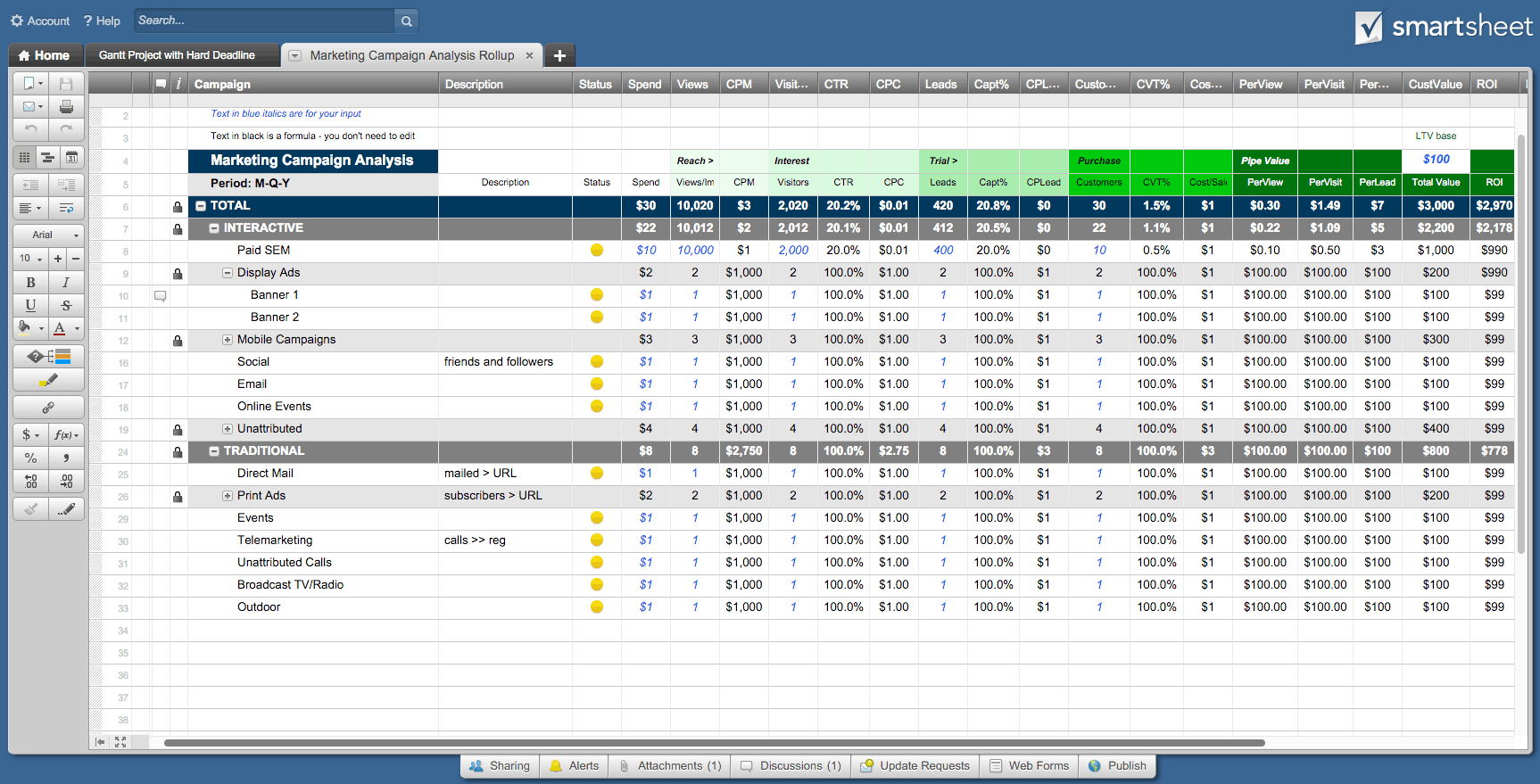Switch to Gantt Project with Hard Deadline tab
The height and width of the screenshot is (784, 1540).
click(177, 55)
